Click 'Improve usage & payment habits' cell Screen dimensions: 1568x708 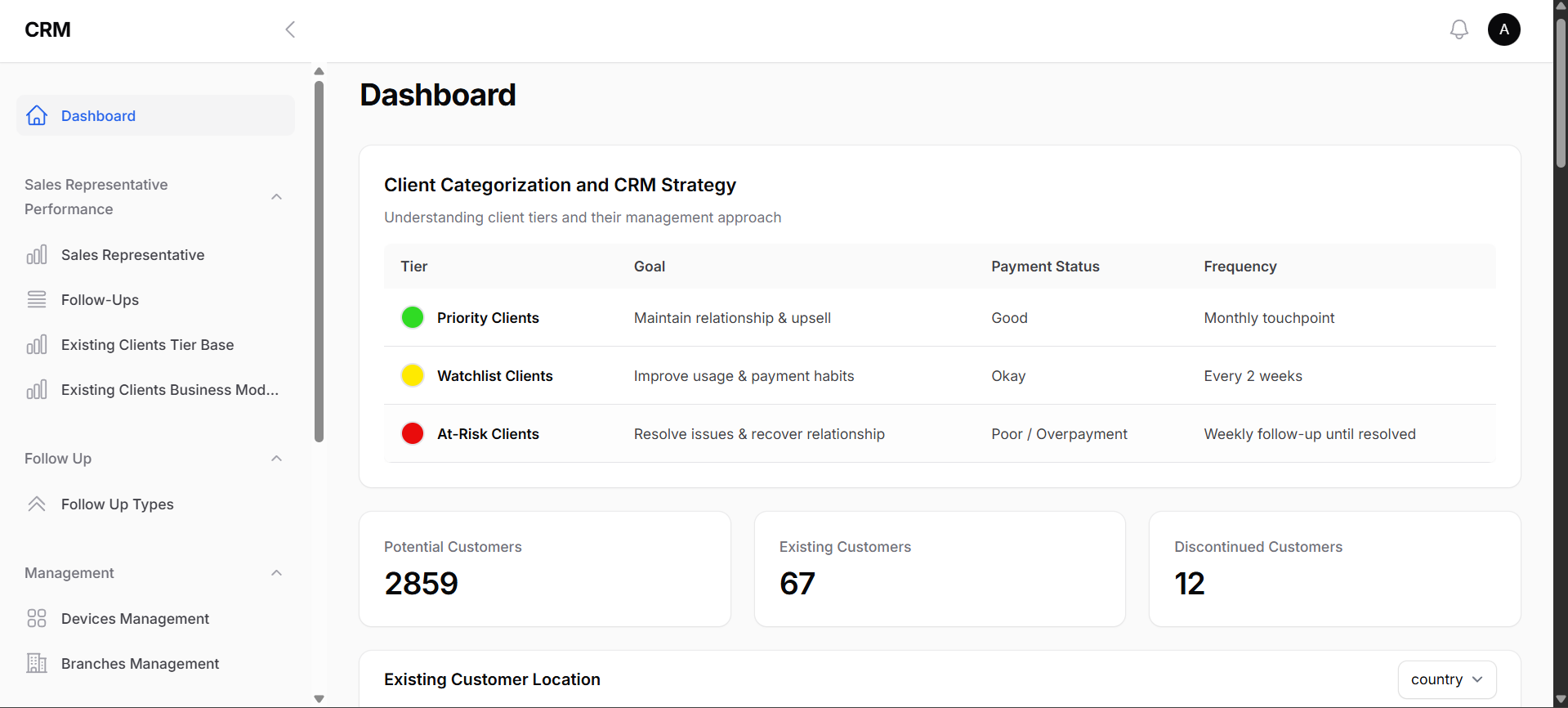pyautogui.click(x=744, y=375)
